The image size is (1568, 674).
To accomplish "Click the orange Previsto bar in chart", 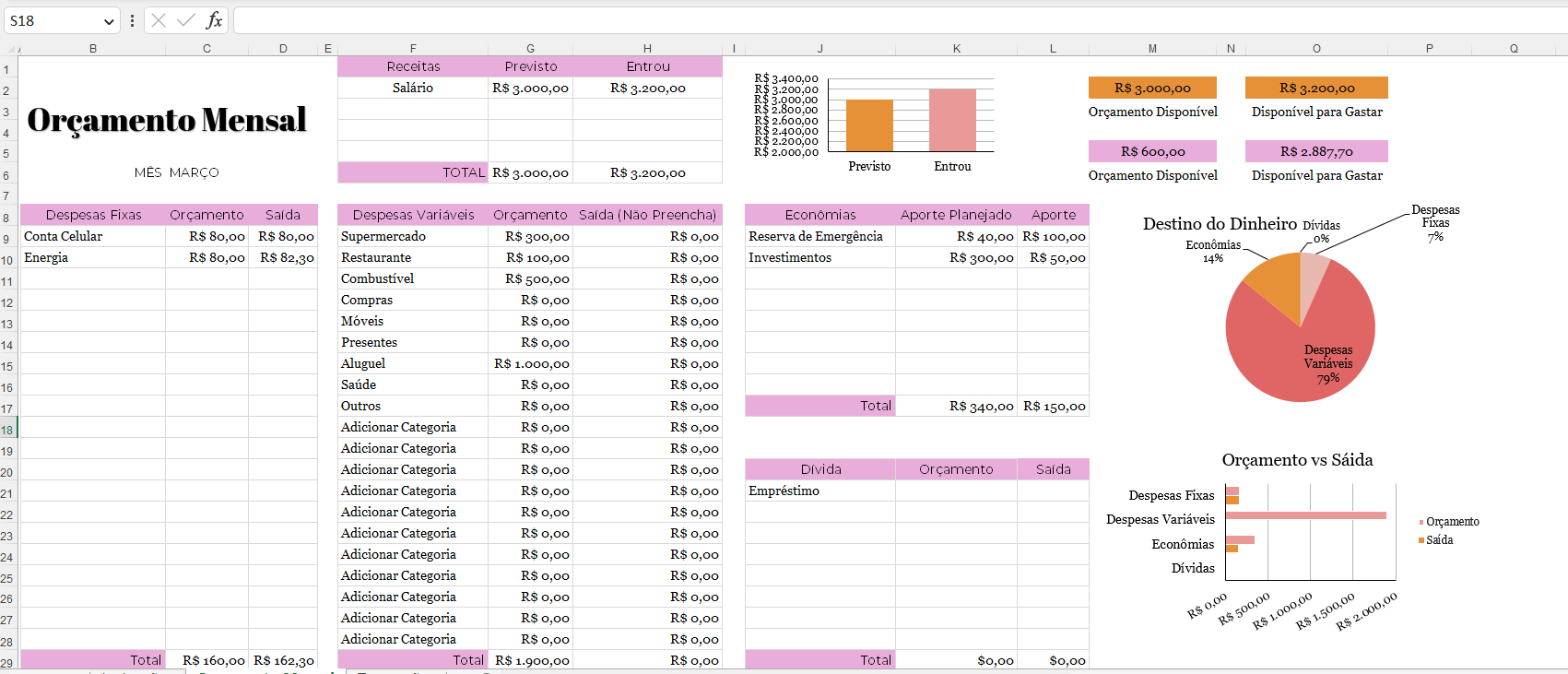I will click(x=869, y=125).
